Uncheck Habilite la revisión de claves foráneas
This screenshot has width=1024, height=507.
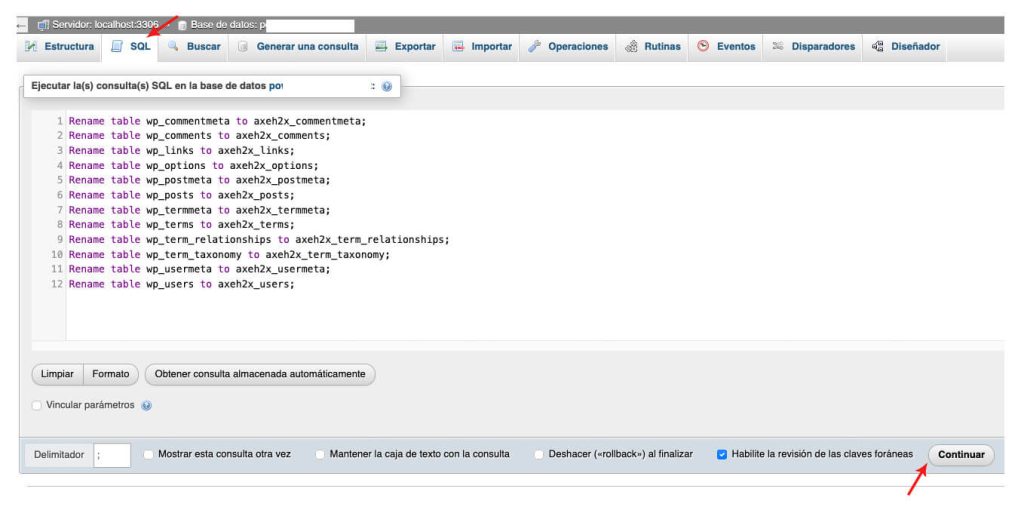[722, 455]
